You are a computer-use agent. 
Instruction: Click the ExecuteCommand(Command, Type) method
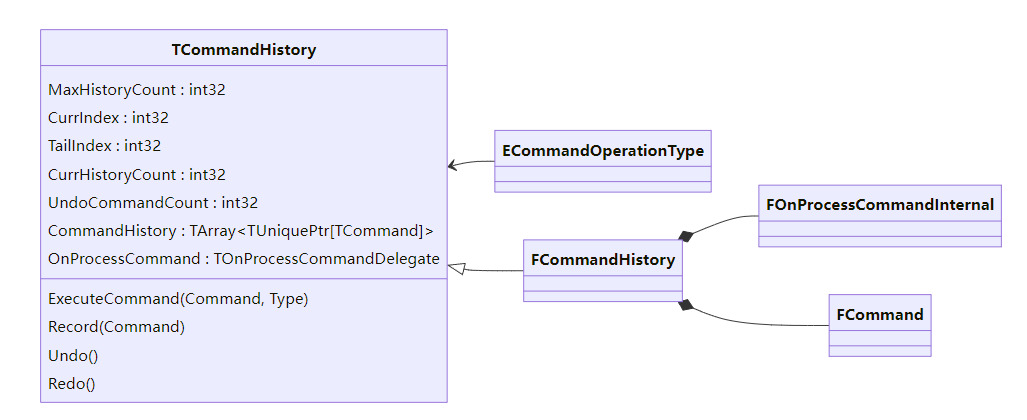point(178,298)
